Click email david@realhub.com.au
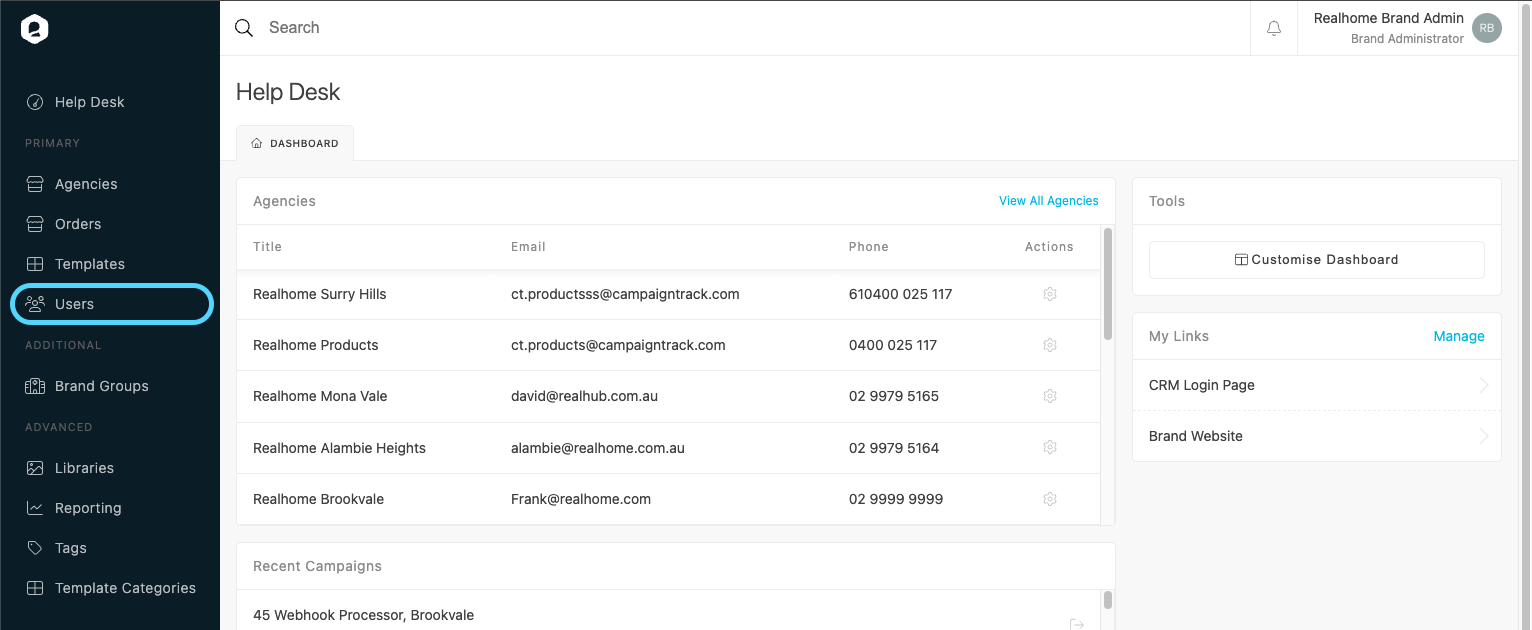1532x630 pixels. click(584, 396)
